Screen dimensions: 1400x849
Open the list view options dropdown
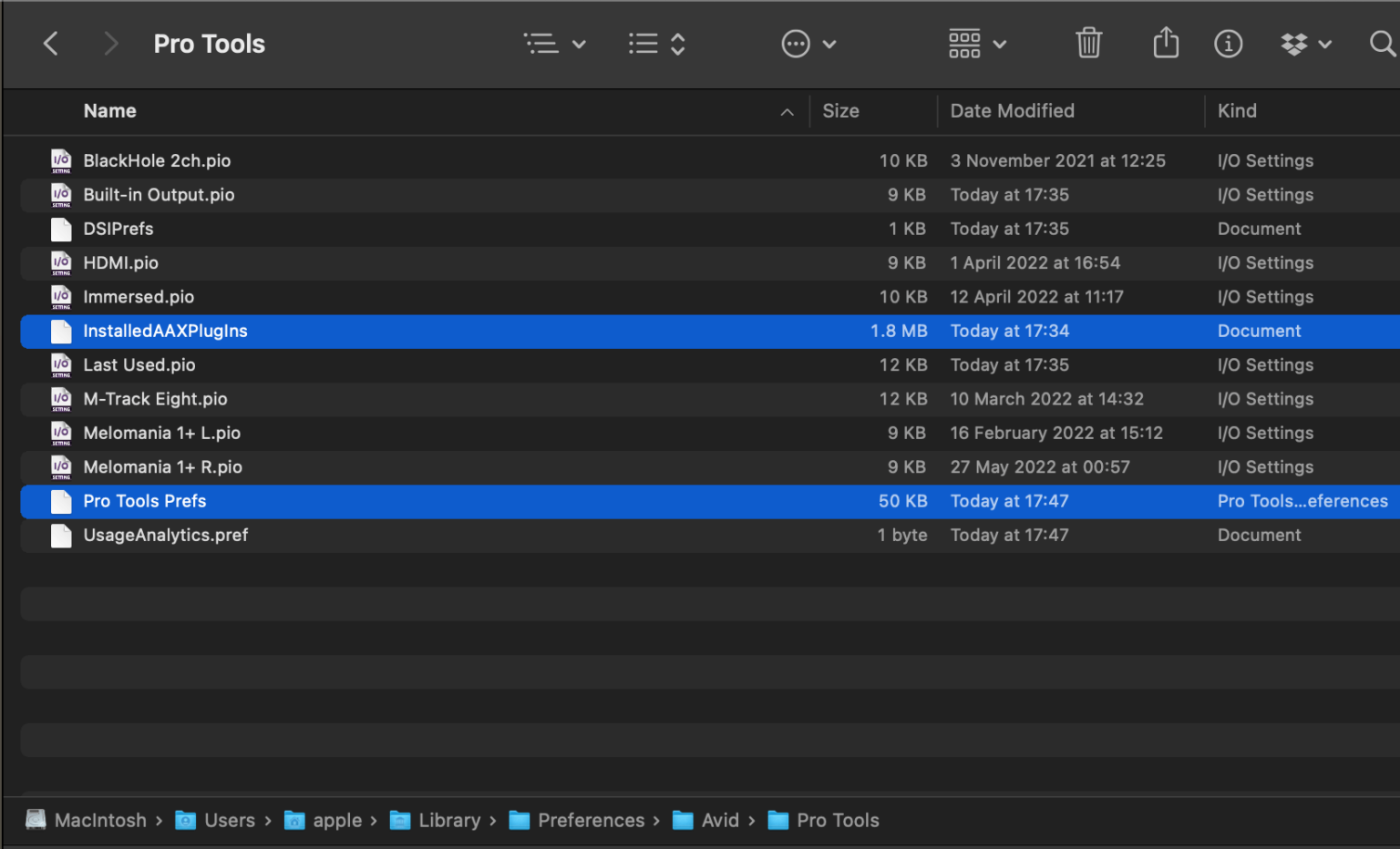554,44
